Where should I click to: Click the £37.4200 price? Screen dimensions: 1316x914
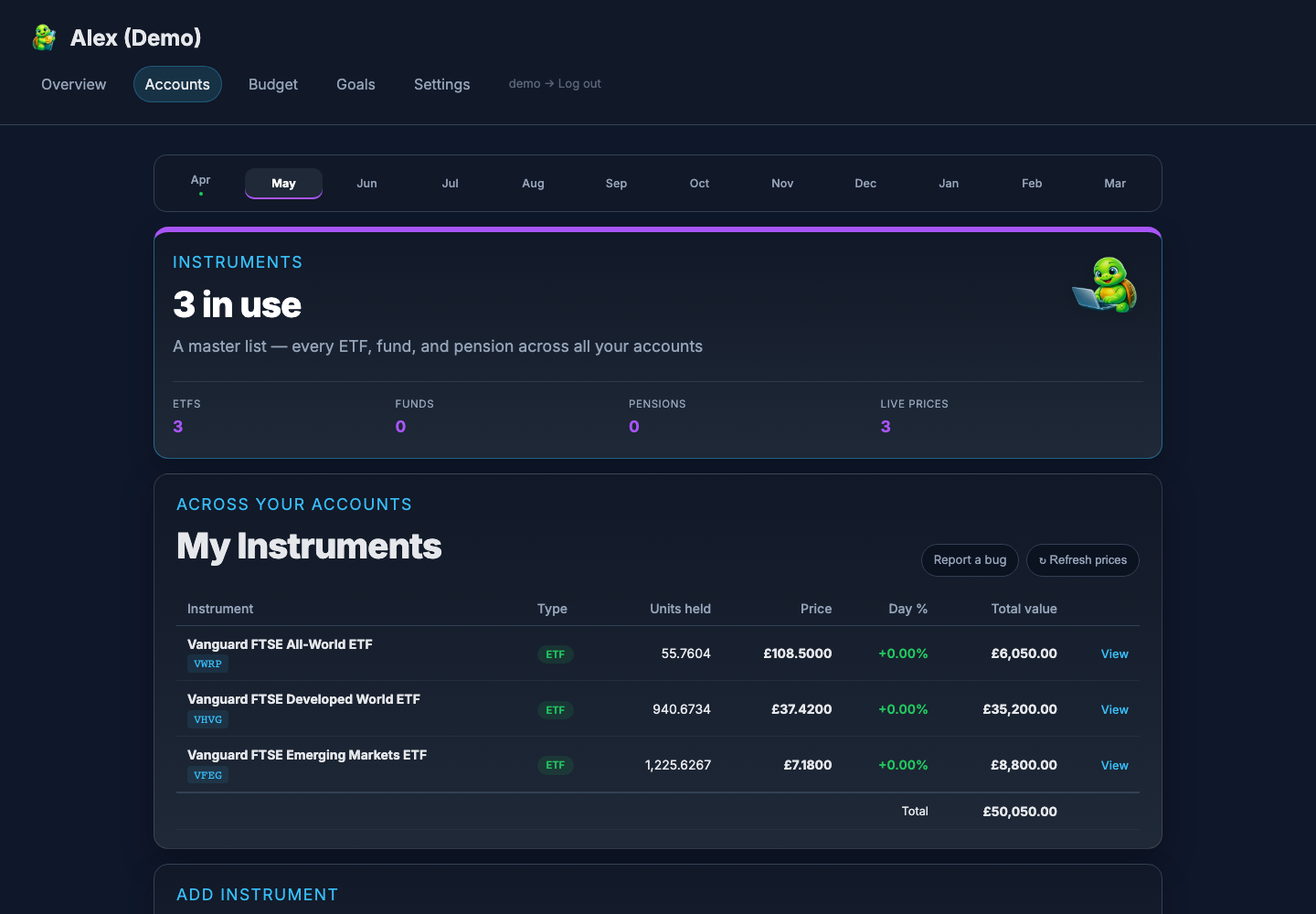point(801,709)
